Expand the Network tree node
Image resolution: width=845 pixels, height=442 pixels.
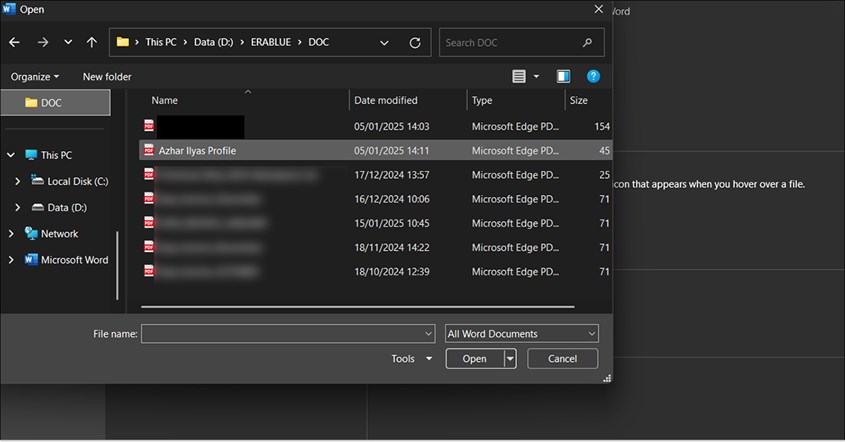pyautogui.click(x=11, y=233)
